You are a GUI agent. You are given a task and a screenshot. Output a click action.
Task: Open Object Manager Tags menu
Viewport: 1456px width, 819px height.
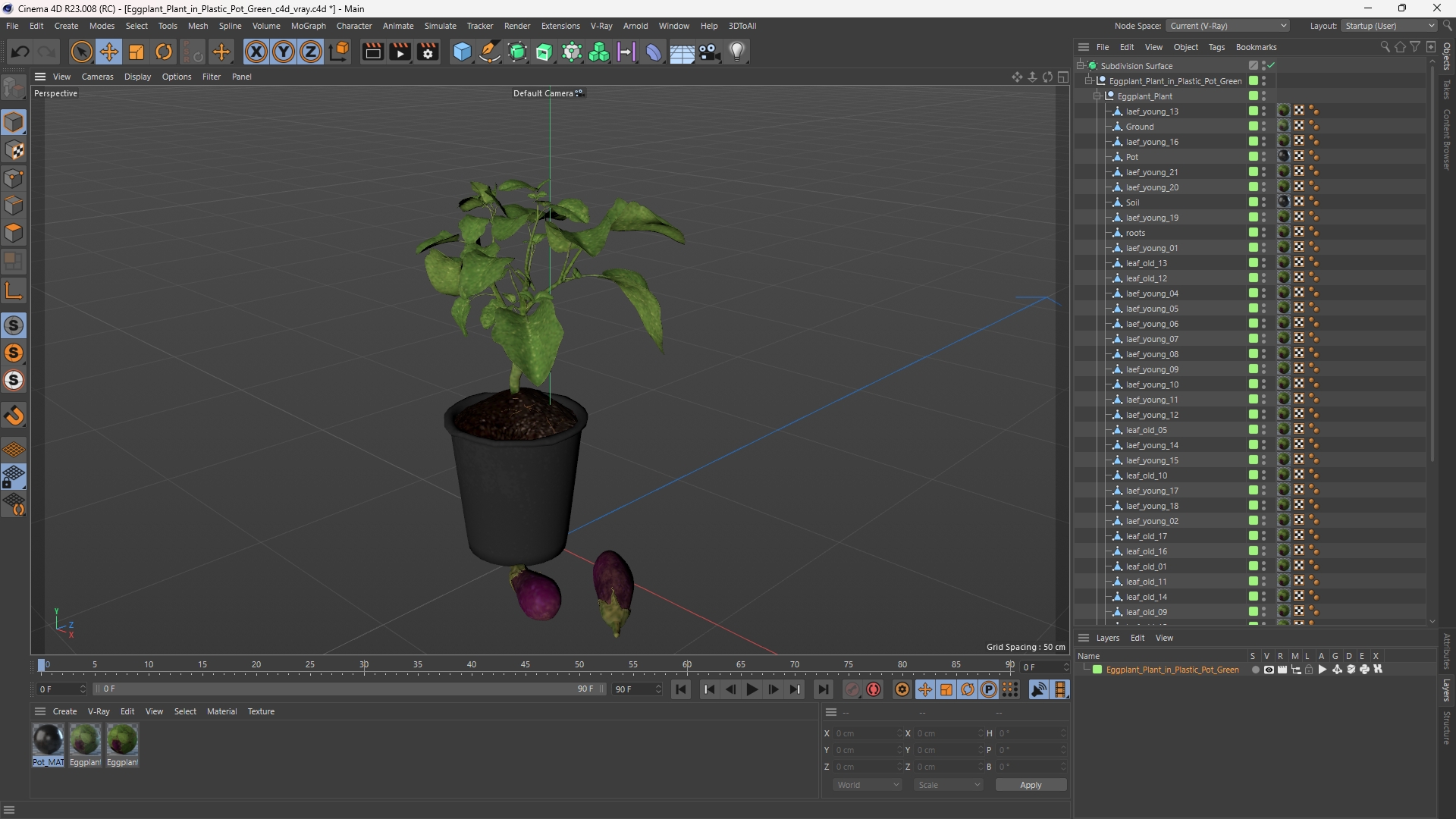pyautogui.click(x=1216, y=47)
